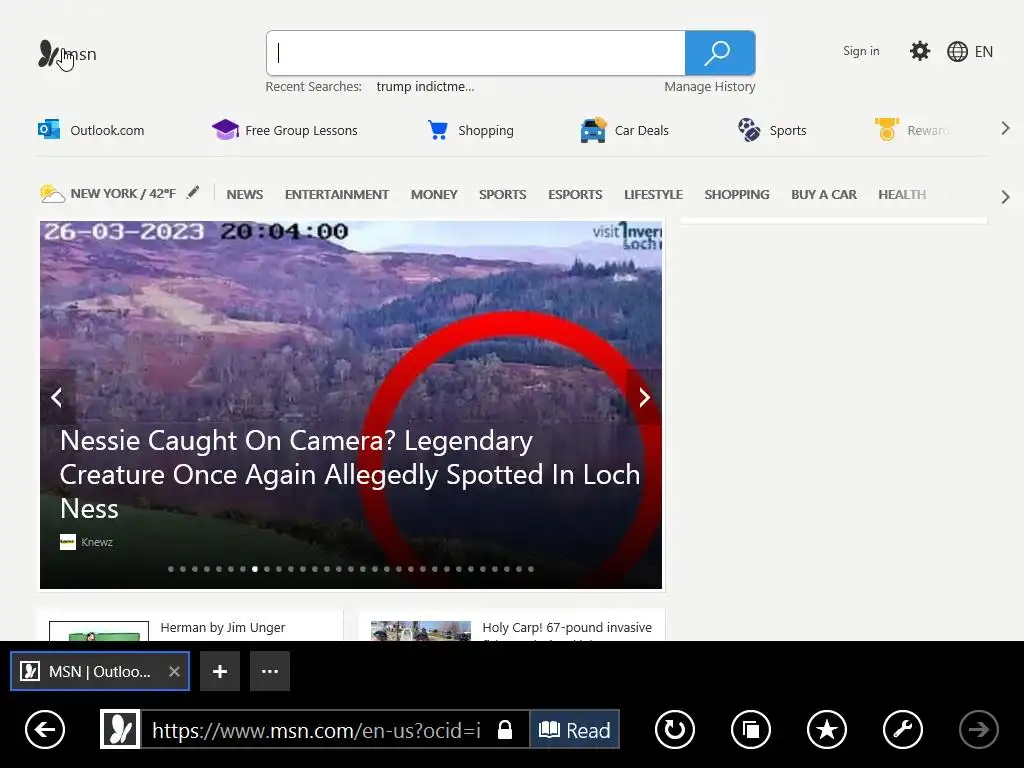Open 'Herman by Jim Unger' article
The image size is (1024, 768).
click(x=223, y=628)
